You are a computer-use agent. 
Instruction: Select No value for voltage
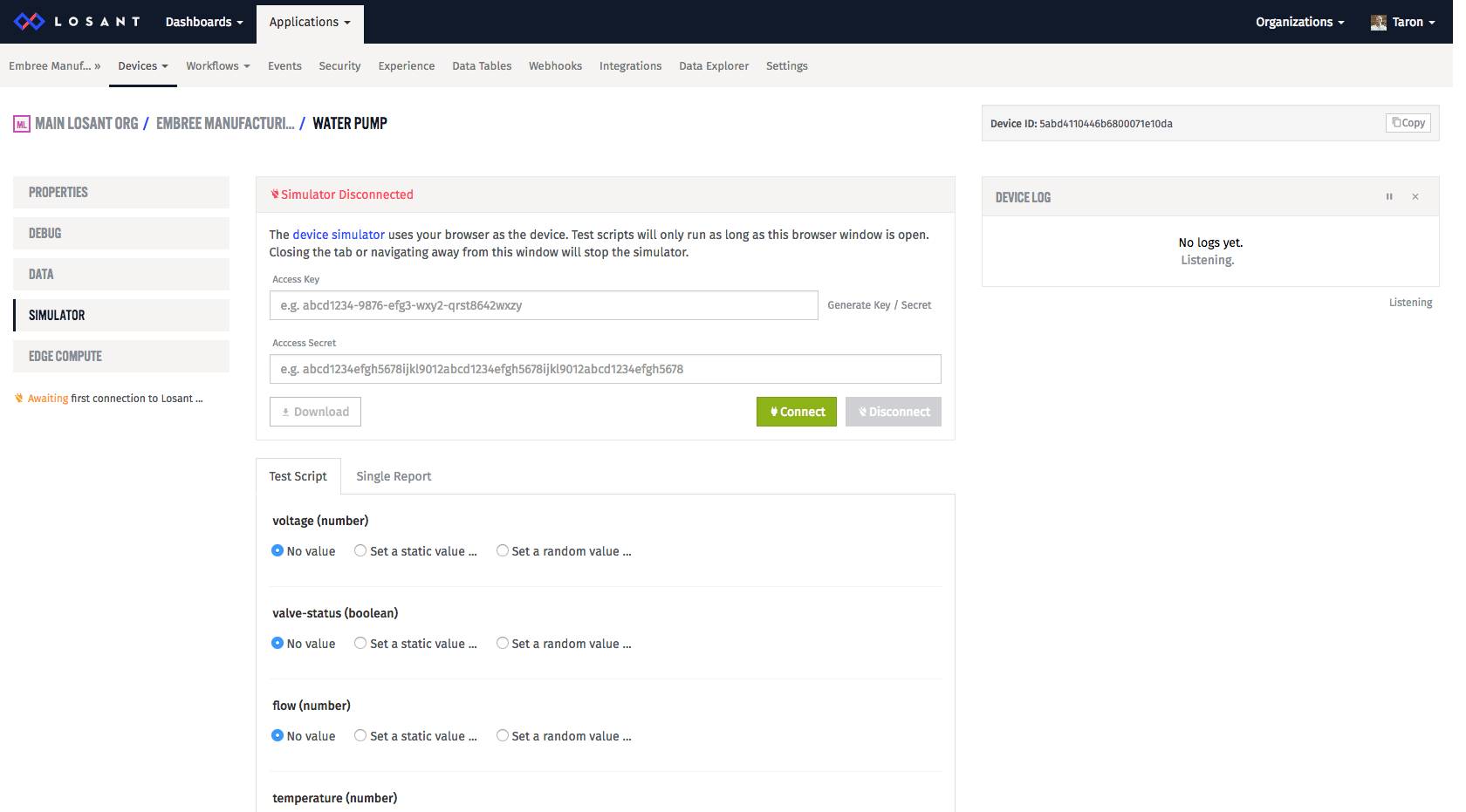pos(277,550)
